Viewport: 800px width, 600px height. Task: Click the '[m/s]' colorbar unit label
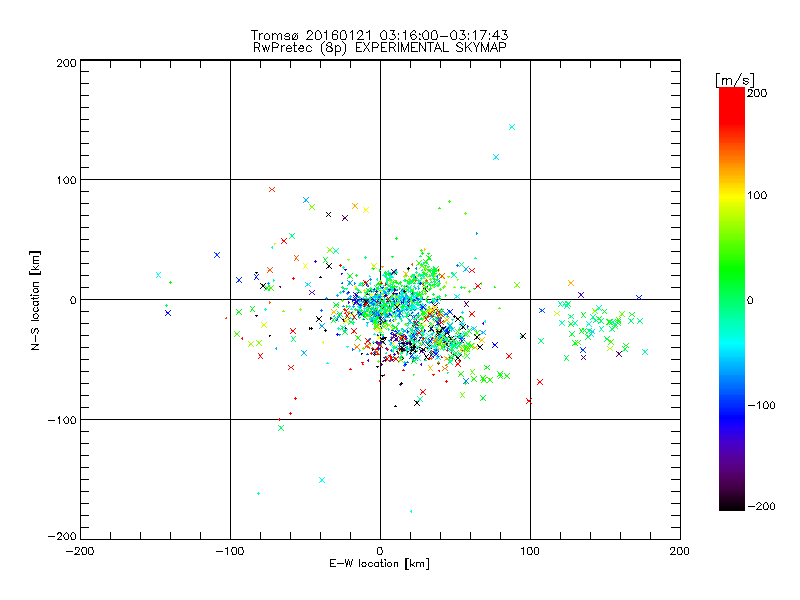point(735,80)
